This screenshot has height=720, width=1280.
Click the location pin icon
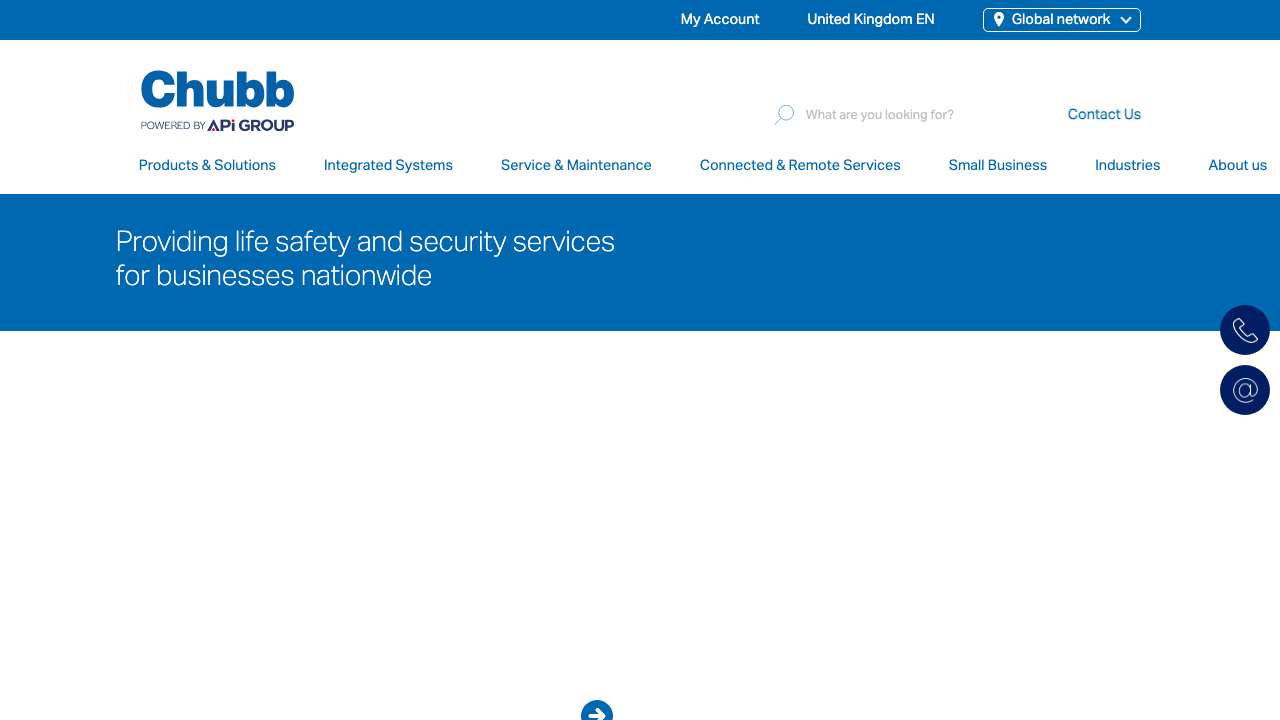tap(998, 20)
